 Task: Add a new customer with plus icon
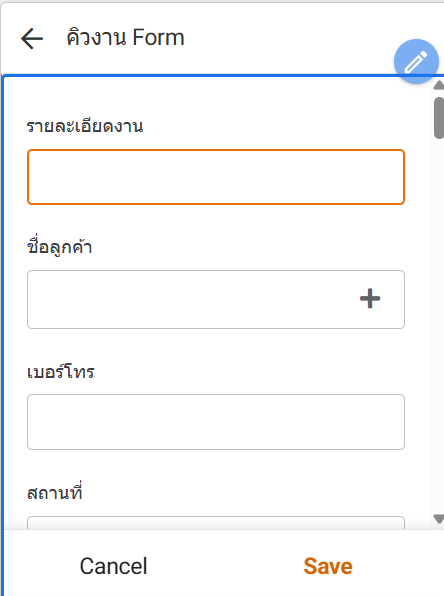[370, 299]
